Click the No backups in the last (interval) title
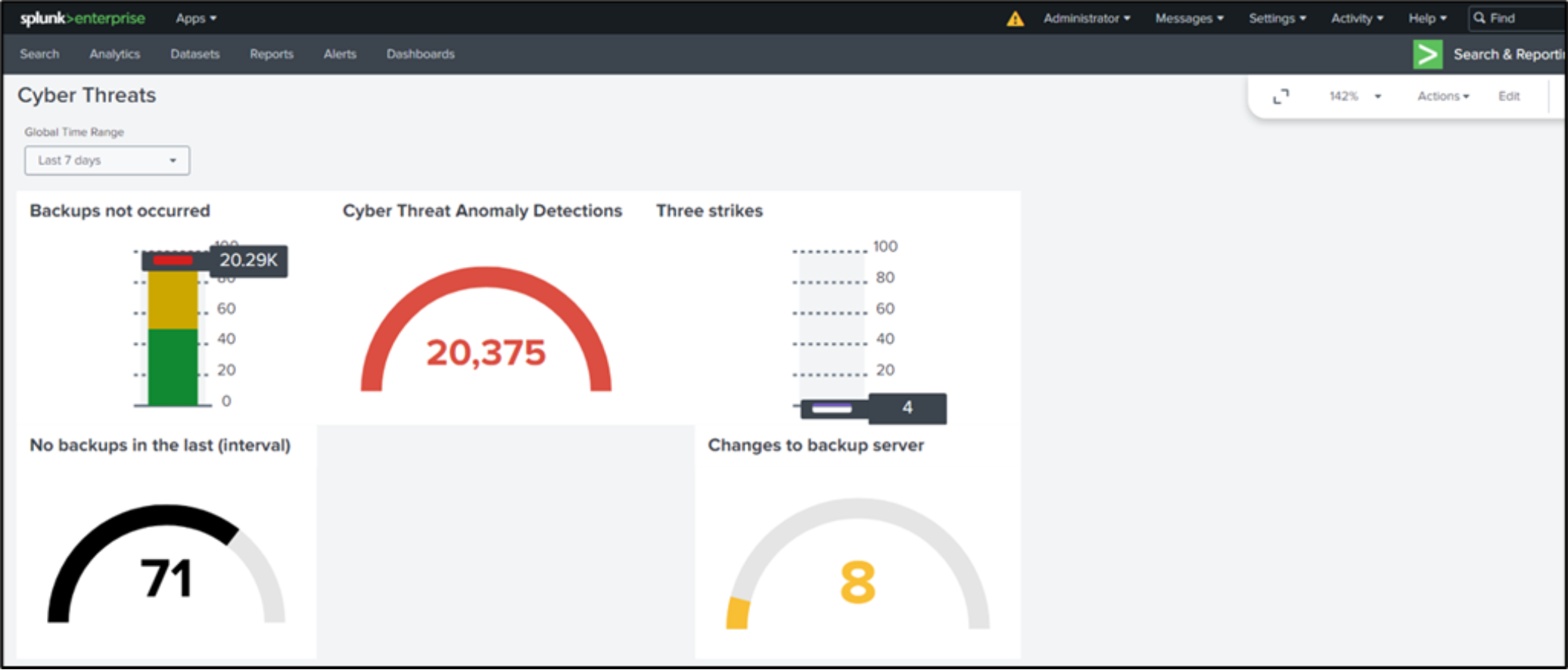Viewport: 1568px width, 670px height. [x=160, y=445]
